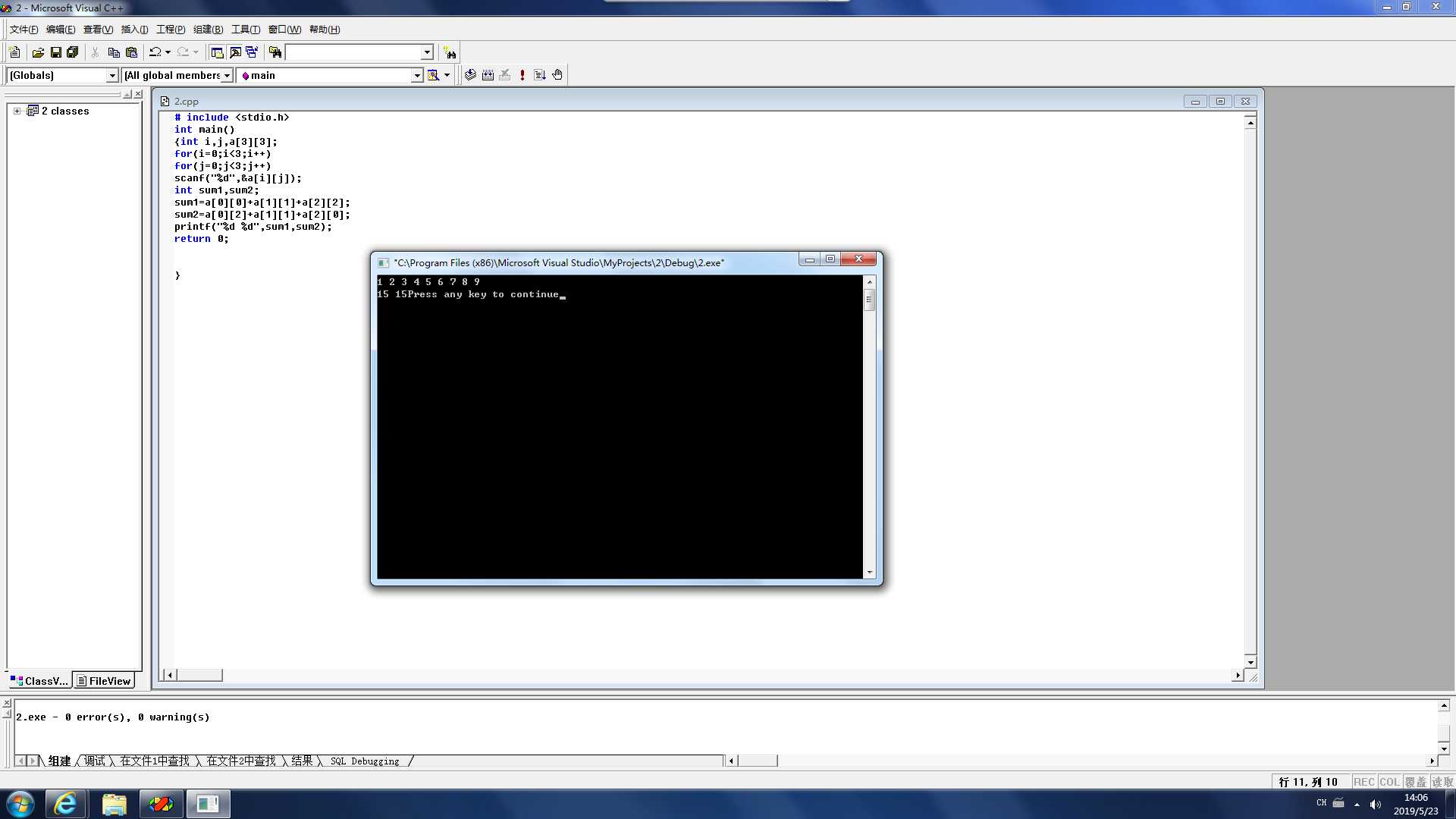The width and height of the screenshot is (1456, 819).
Task: Open the 编辑(E) menu
Action: pos(61,30)
